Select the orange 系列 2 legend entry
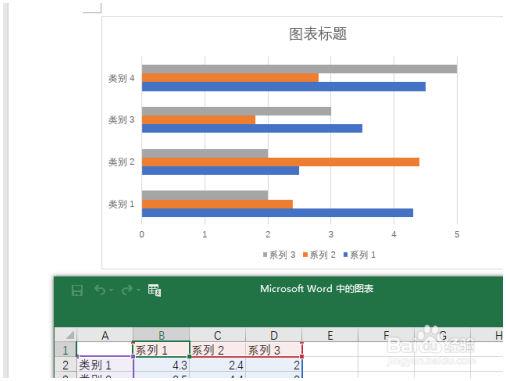Viewport: 506px width, 381px height. [319, 255]
